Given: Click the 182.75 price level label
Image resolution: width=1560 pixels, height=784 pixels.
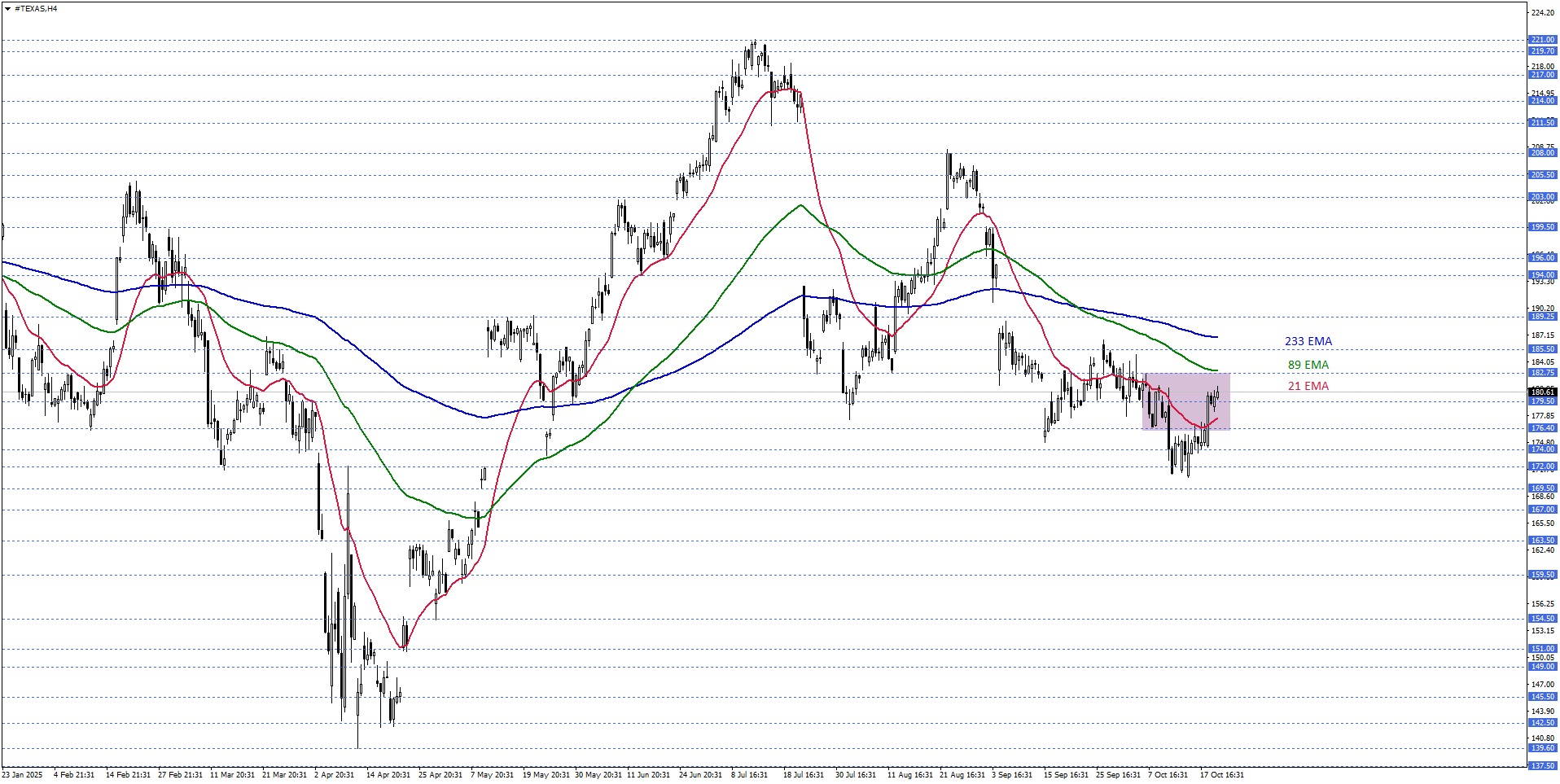Looking at the screenshot, I should (1543, 373).
